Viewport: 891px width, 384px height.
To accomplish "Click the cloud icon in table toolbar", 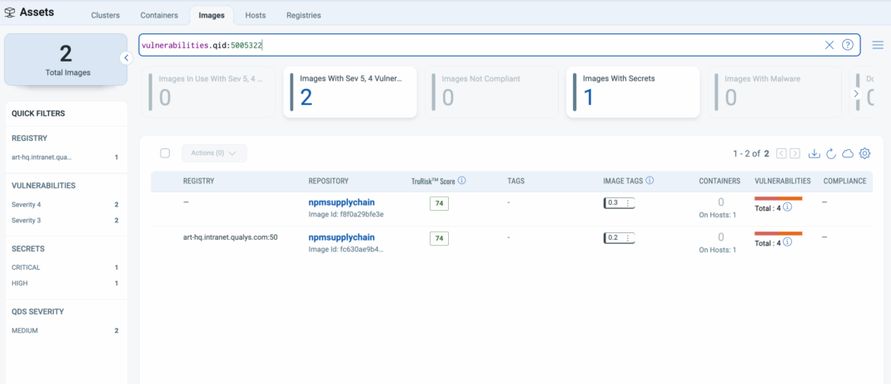I will coord(847,153).
